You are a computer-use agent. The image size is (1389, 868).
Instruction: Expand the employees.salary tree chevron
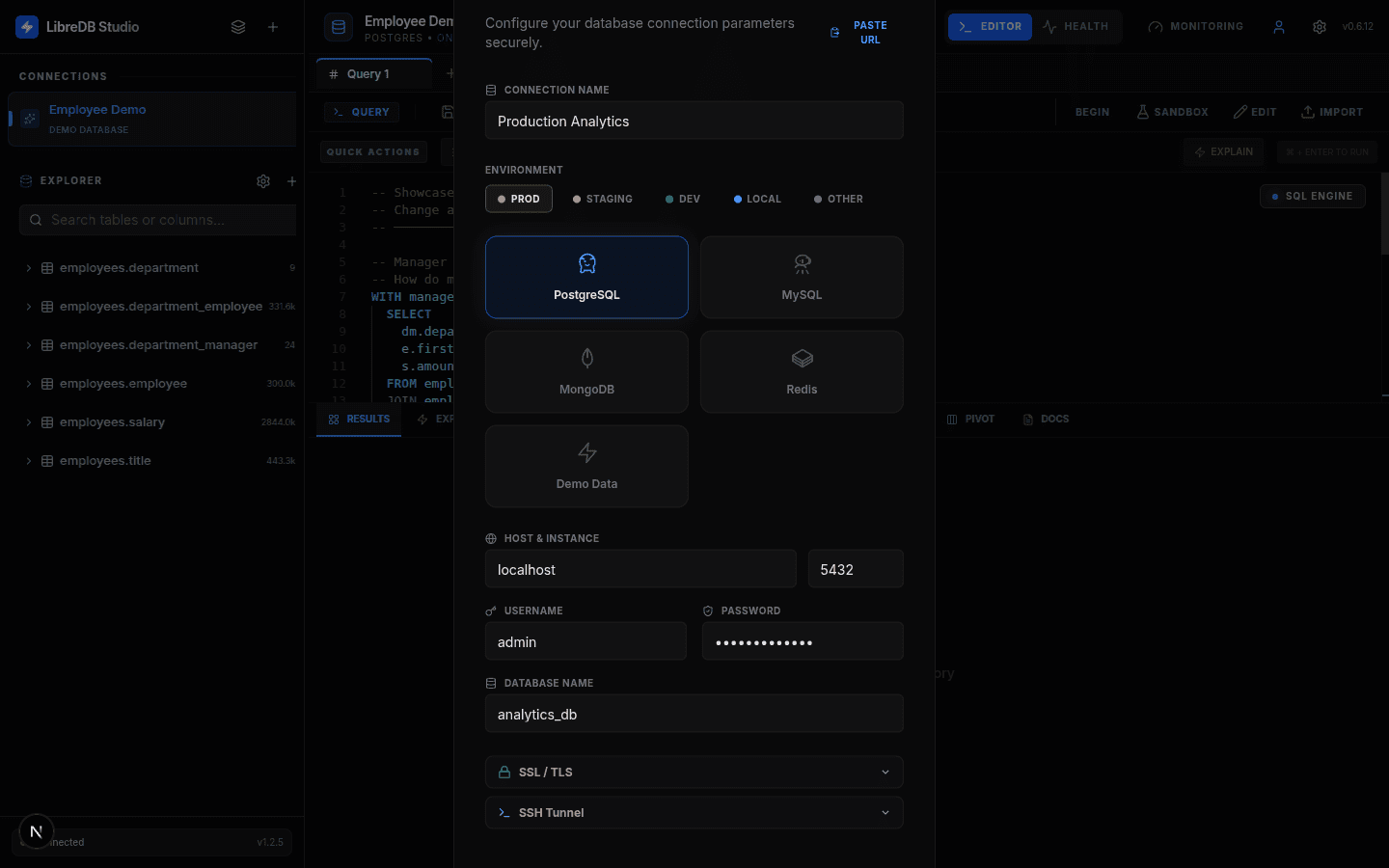(x=29, y=422)
